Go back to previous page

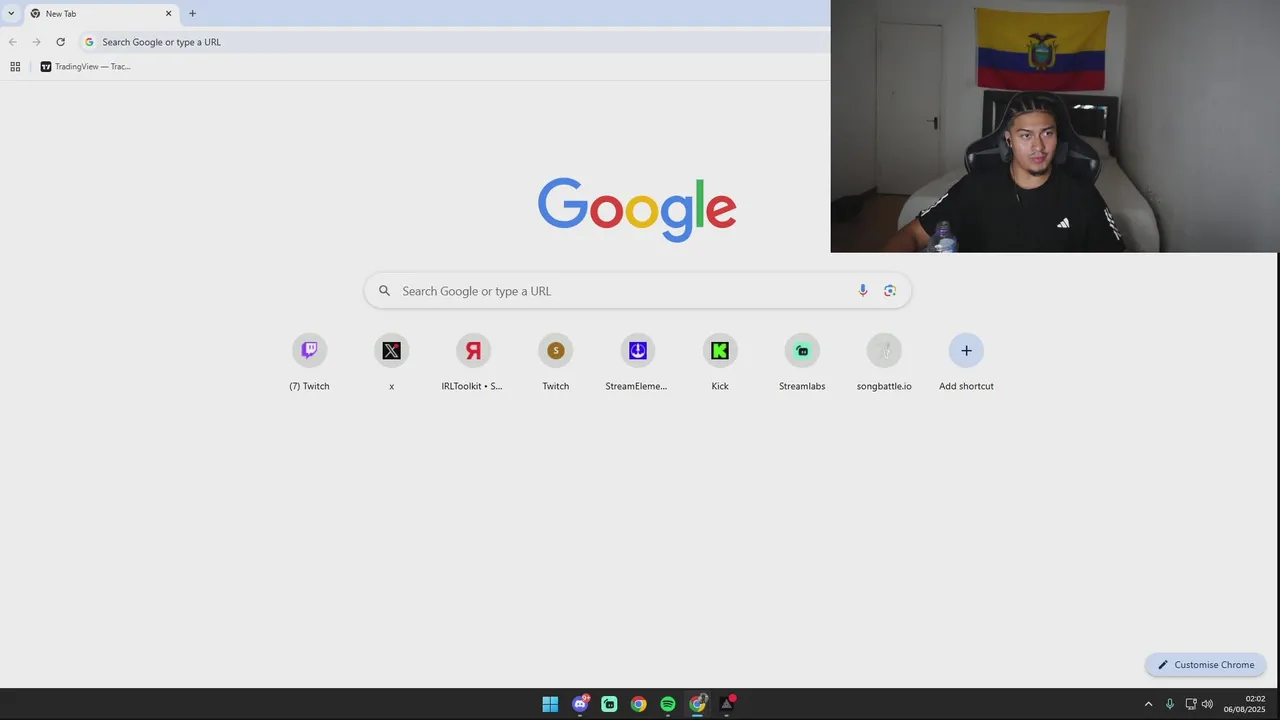(13, 42)
